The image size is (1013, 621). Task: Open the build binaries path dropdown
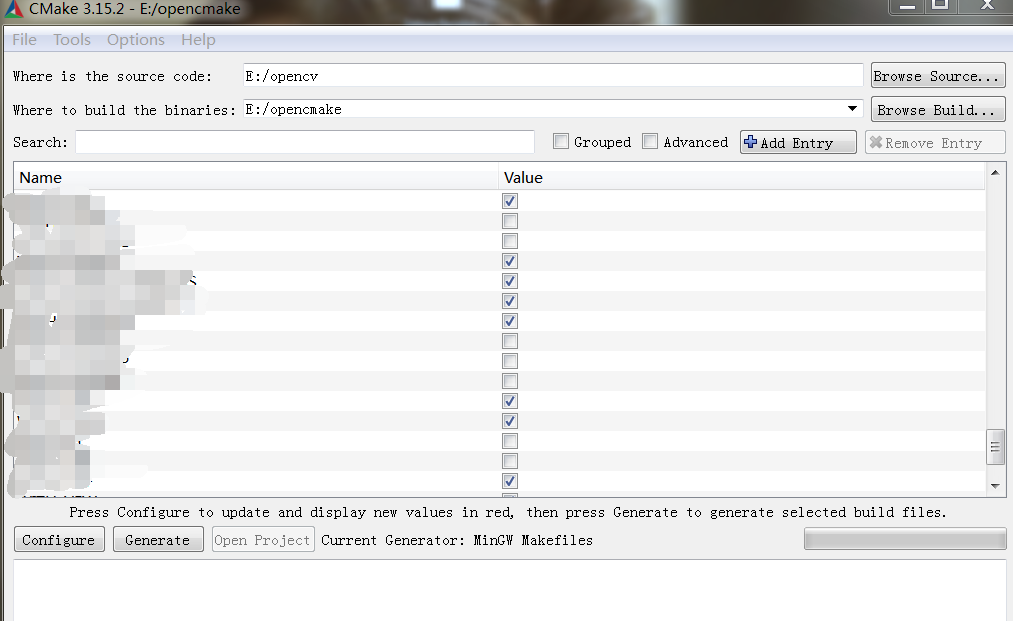[853, 108]
